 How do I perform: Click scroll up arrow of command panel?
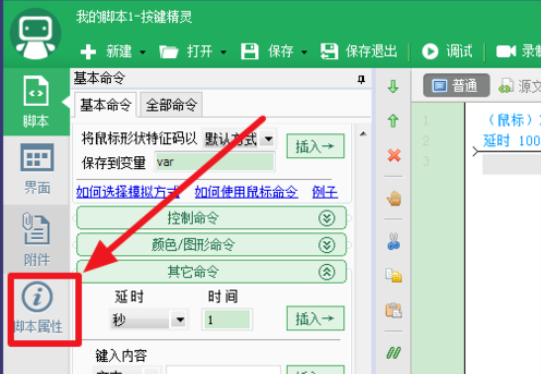[363, 134]
